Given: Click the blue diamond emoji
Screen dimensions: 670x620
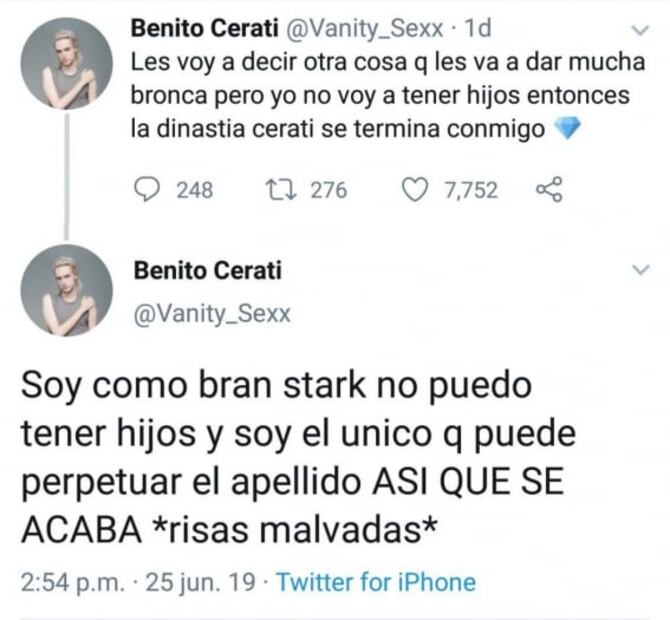Looking at the screenshot, I should (566, 128).
